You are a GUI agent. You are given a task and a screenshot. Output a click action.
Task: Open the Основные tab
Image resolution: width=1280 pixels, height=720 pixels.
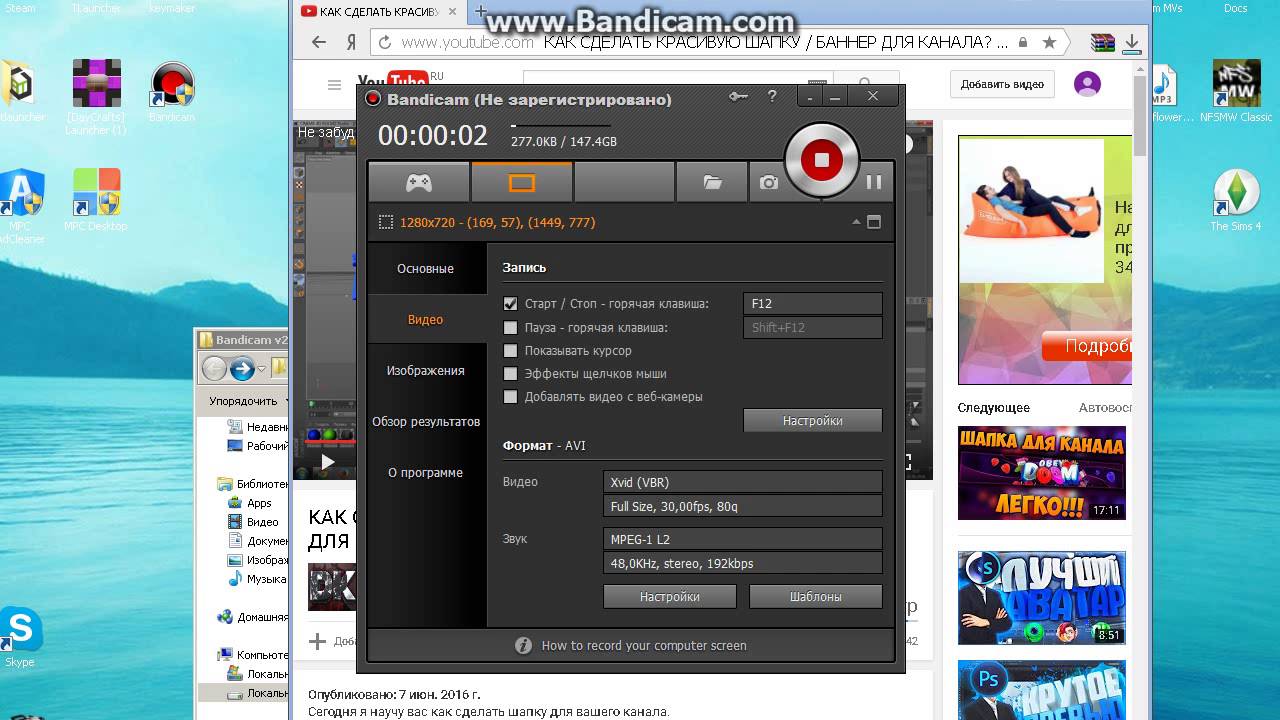[425, 268]
